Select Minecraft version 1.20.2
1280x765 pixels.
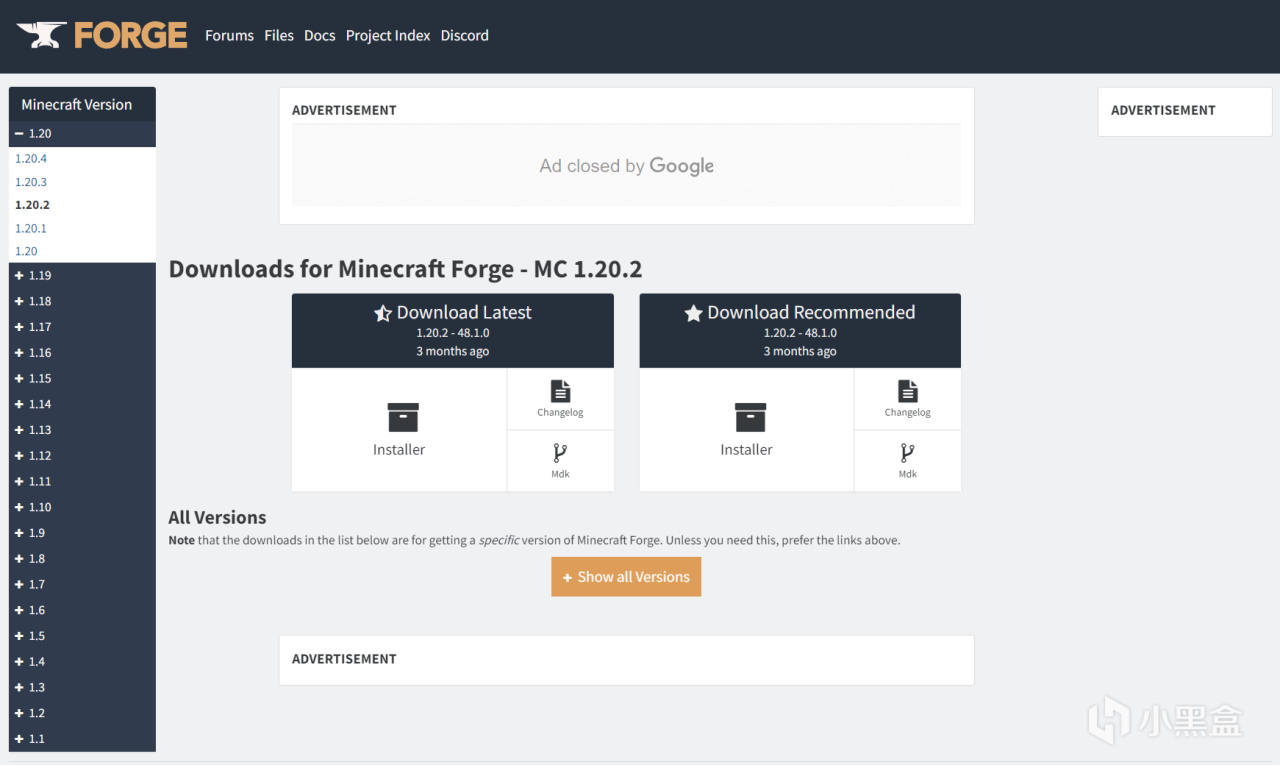[x=32, y=205]
